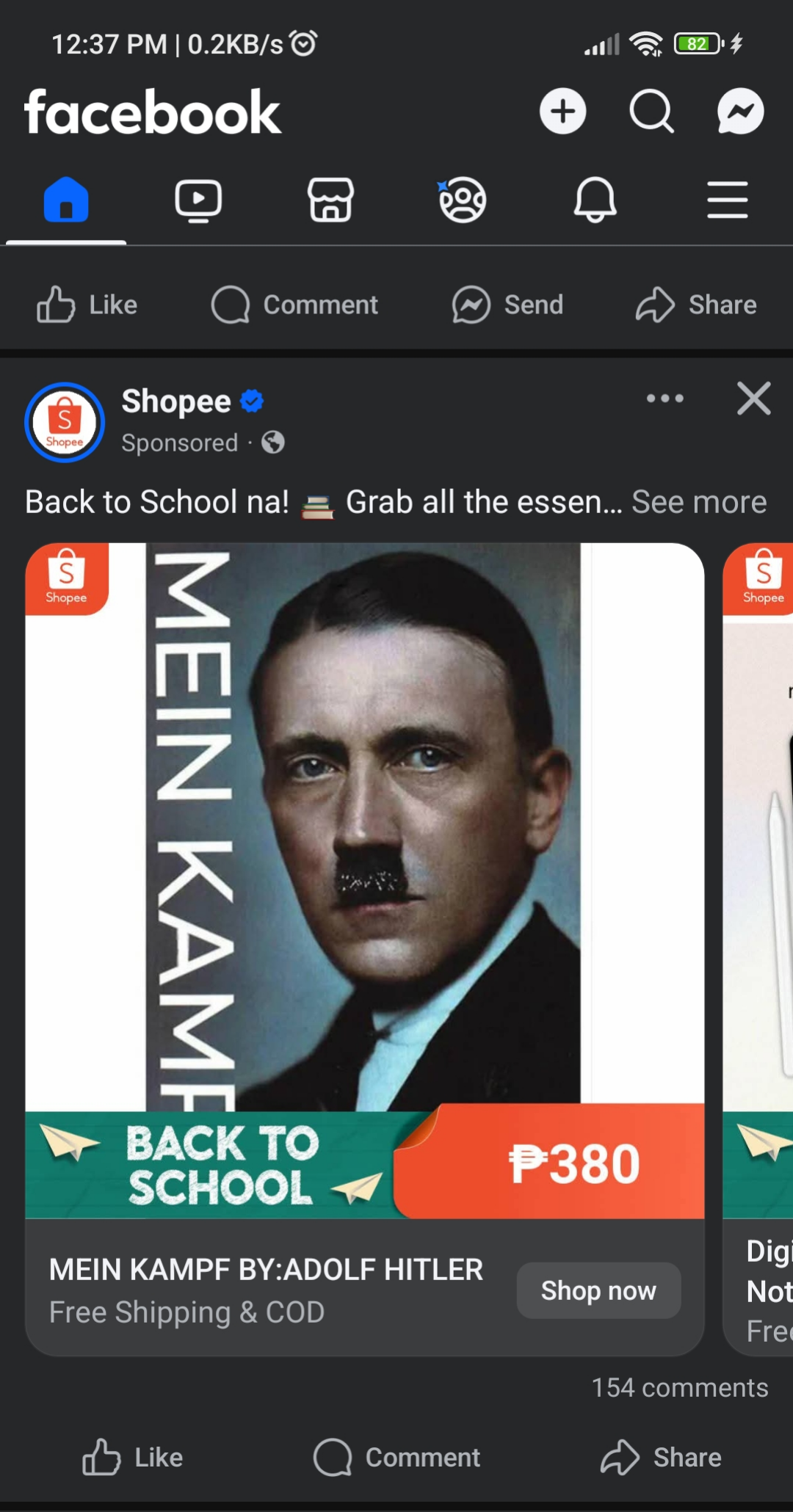Open the 154 comments link
Viewport: 793px width, 1512px height.
(x=680, y=1387)
